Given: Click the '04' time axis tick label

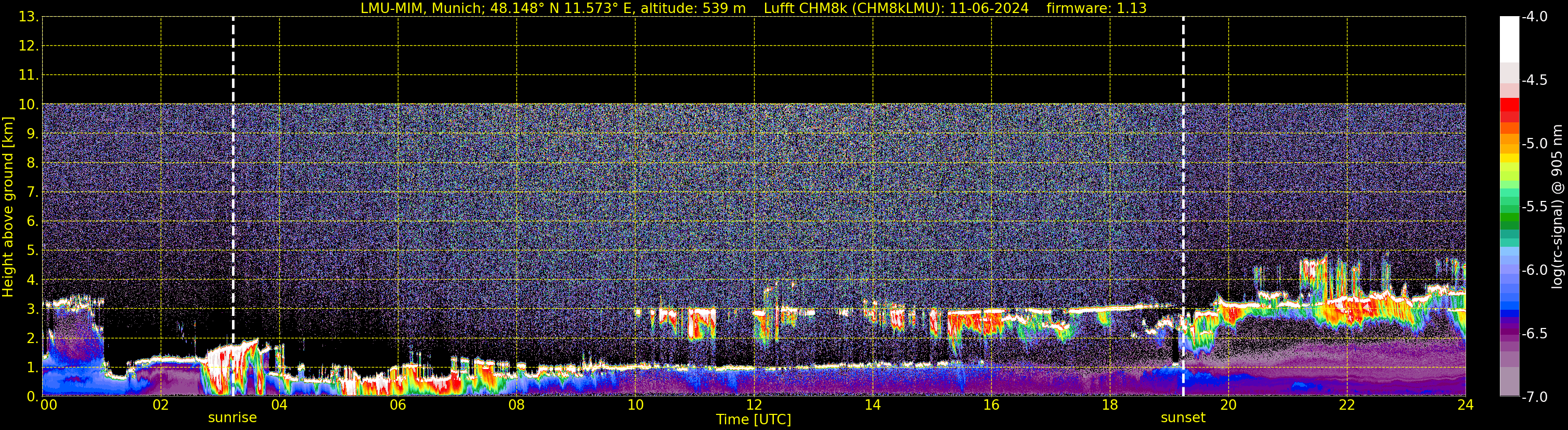Looking at the screenshot, I should click(279, 405).
